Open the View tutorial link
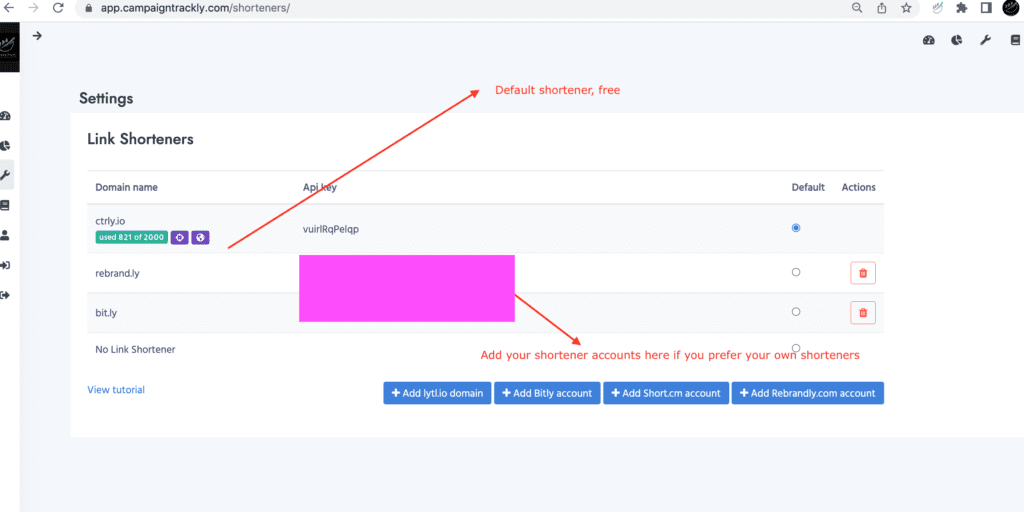Viewport: 1024px width, 512px height. 116,390
